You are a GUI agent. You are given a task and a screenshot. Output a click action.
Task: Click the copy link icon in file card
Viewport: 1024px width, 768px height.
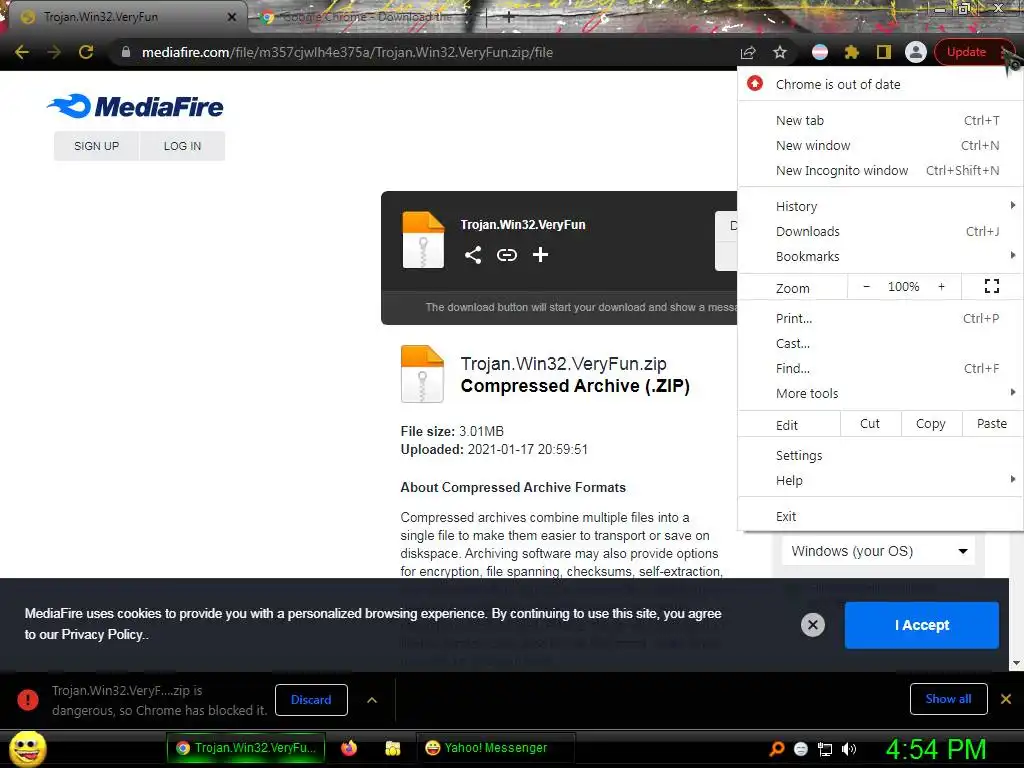coord(507,255)
